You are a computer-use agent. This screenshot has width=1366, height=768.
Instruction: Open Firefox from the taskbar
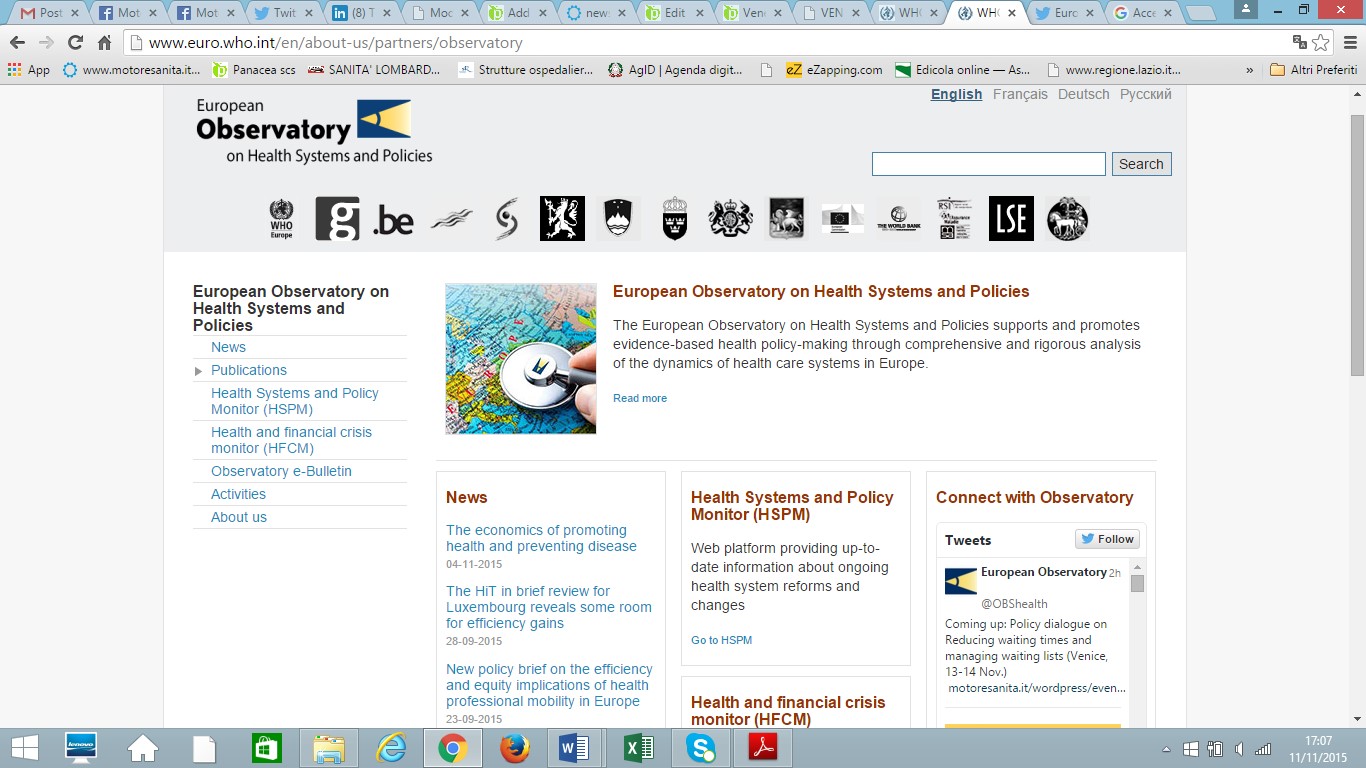click(x=515, y=748)
